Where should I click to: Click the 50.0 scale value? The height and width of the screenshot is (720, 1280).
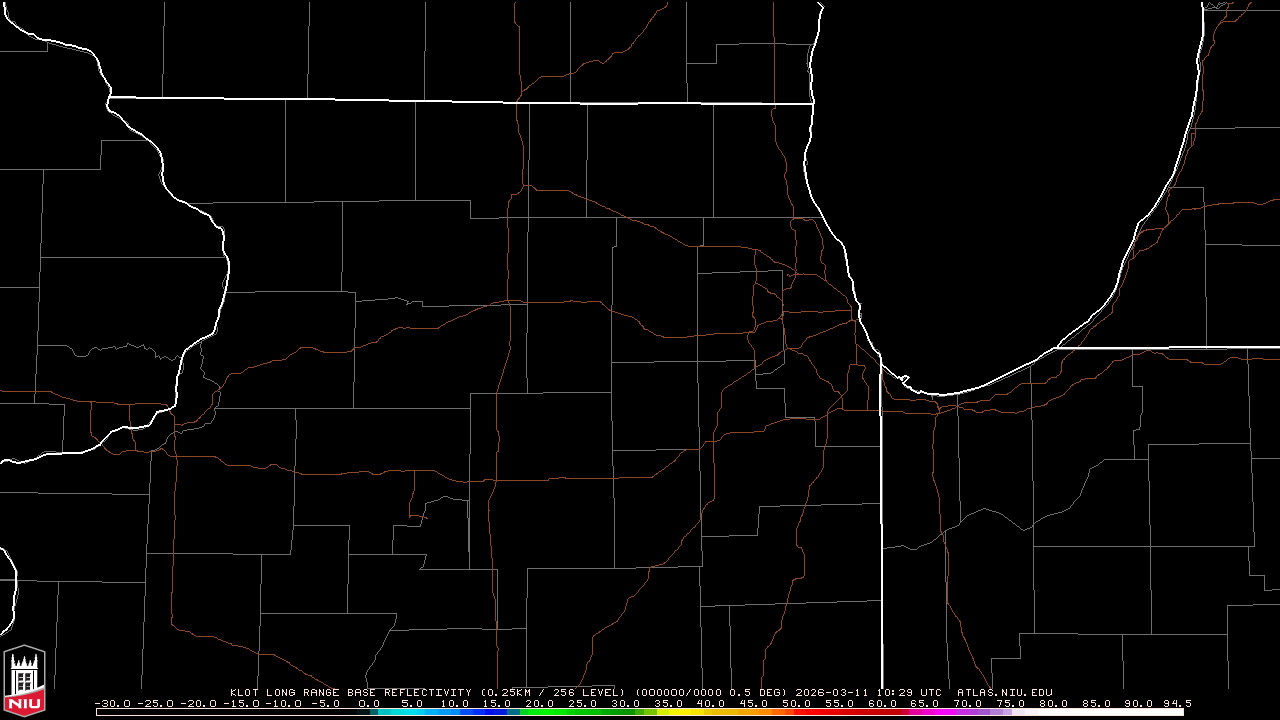point(797,703)
